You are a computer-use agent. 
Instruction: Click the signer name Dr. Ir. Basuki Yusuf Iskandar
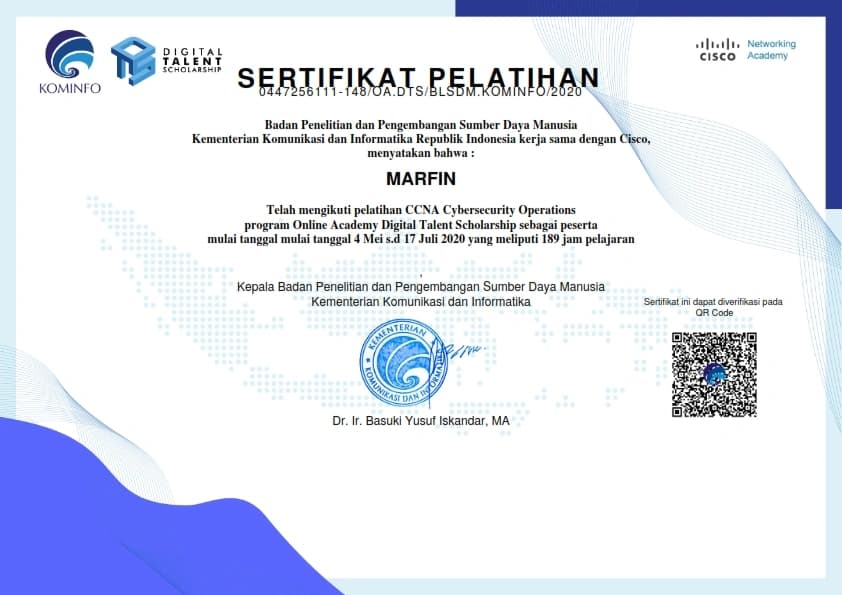tap(421, 421)
